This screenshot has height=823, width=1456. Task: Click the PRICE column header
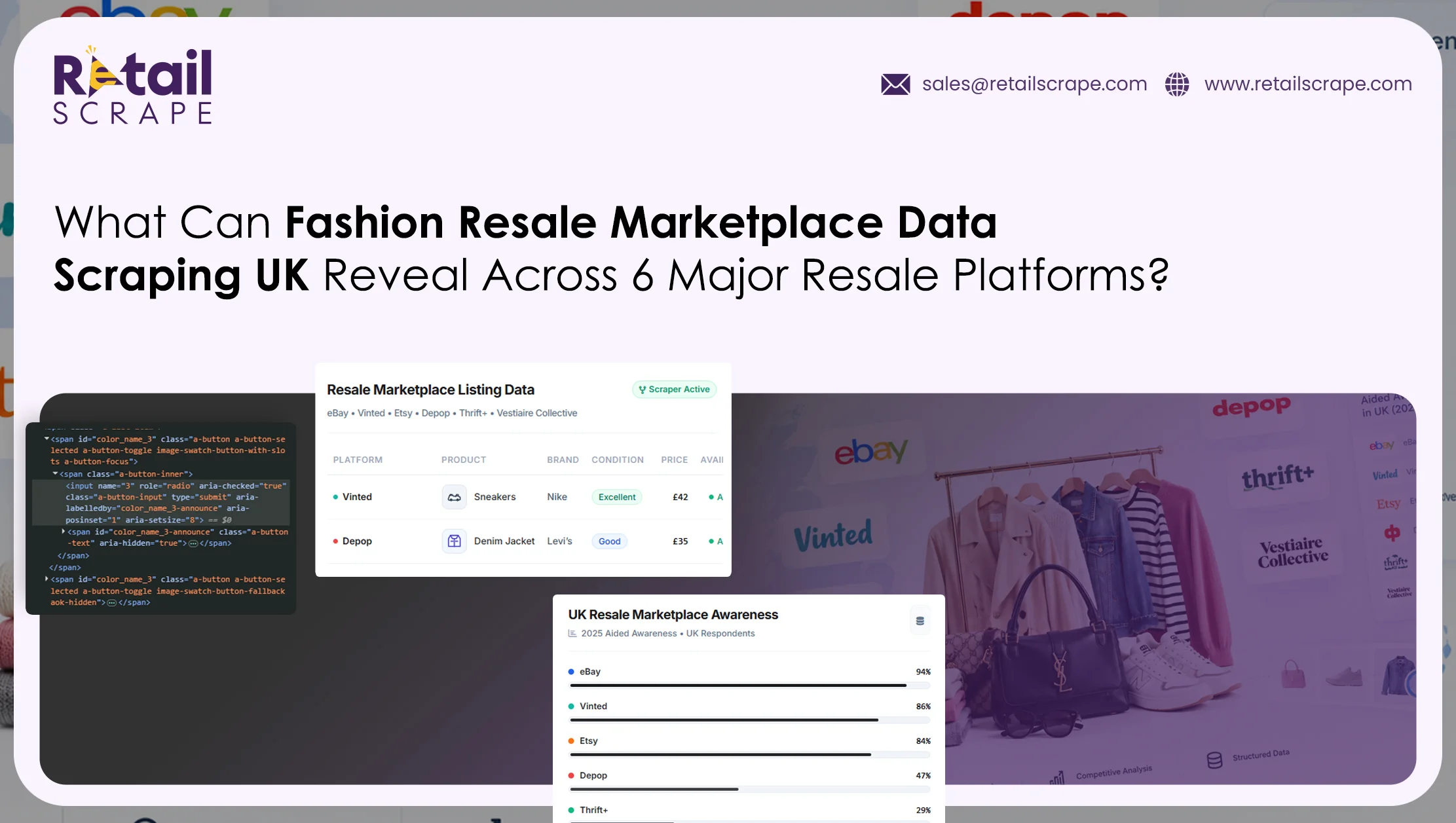click(x=675, y=460)
